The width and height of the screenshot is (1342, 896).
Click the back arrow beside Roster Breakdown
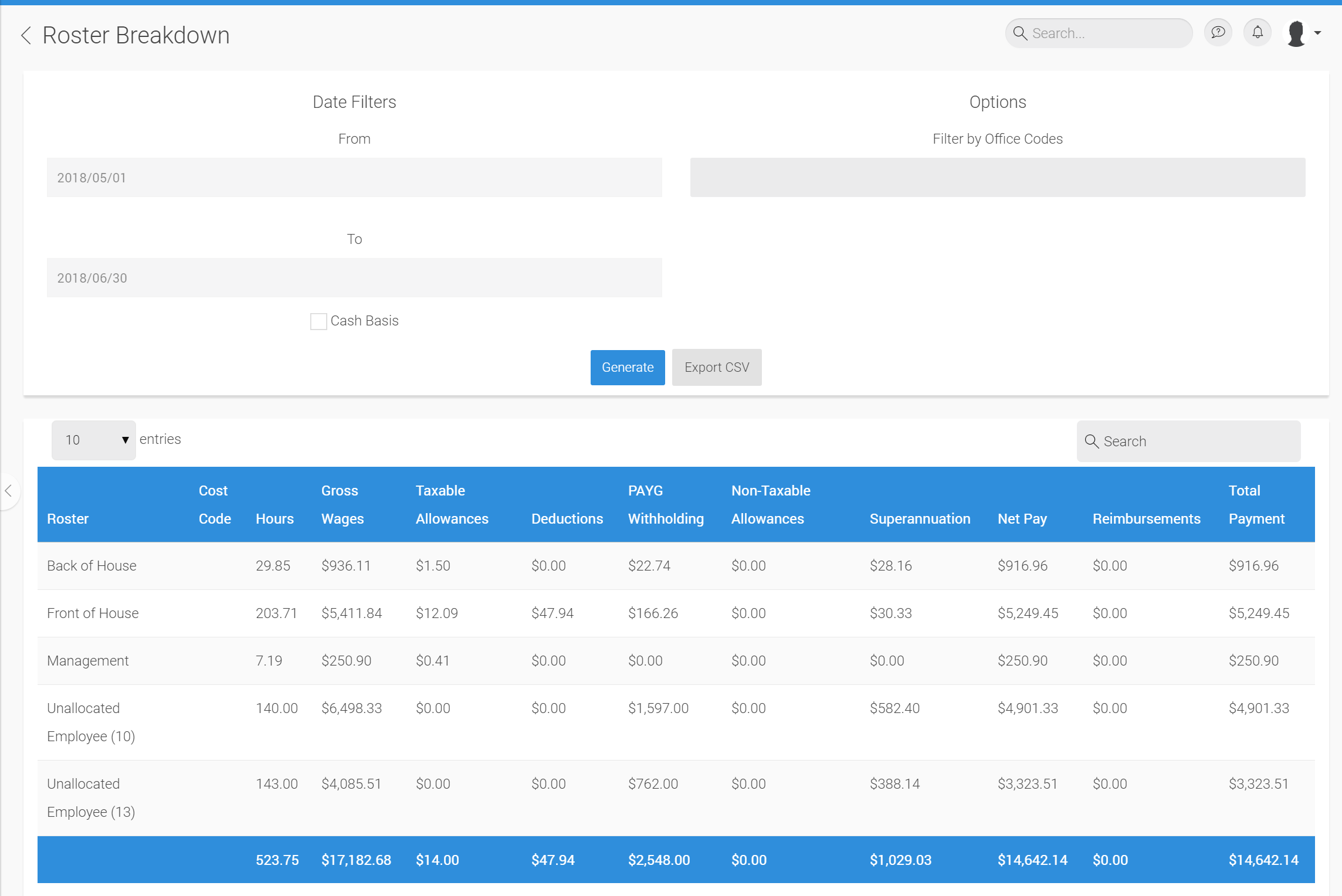point(26,35)
